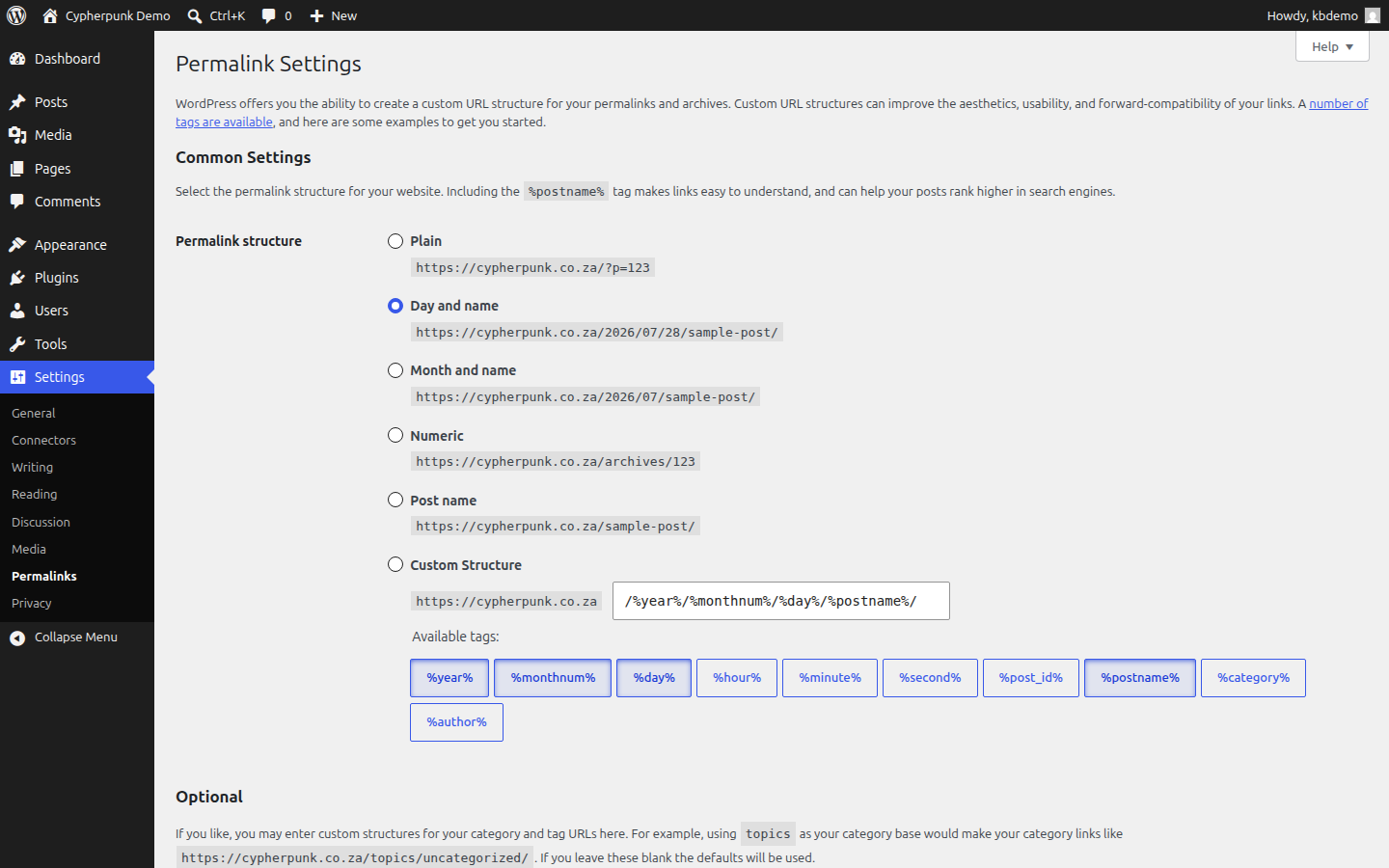The height and width of the screenshot is (868, 1389).
Task: Click the Collapse Menu label
Action: pos(76,637)
